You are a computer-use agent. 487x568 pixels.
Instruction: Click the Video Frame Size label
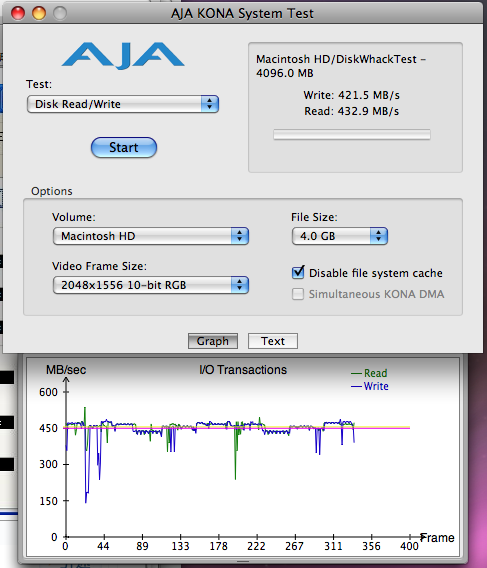tap(99, 266)
